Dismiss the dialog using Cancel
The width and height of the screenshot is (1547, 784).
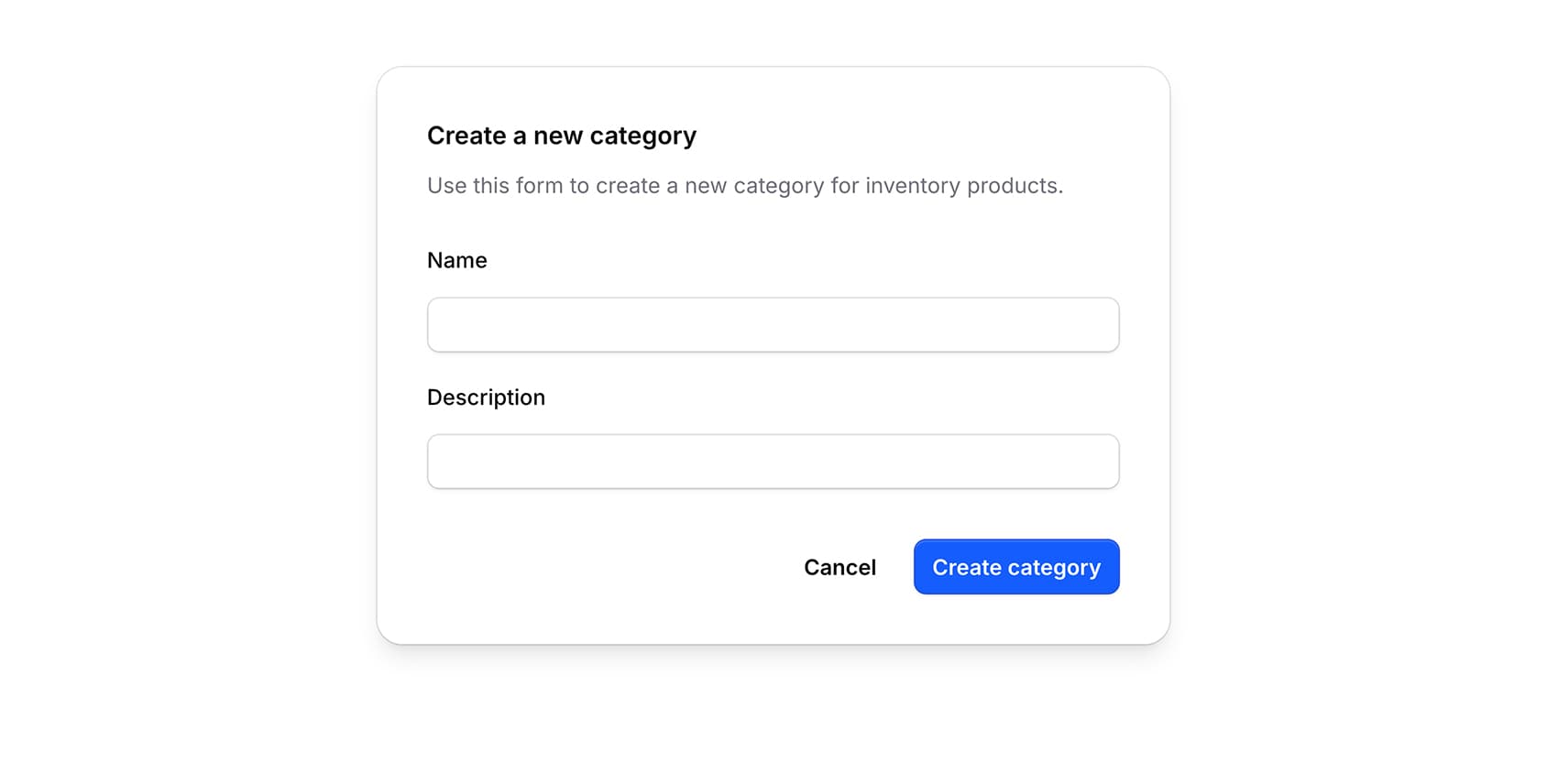pyautogui.click(x=839, y=567)
